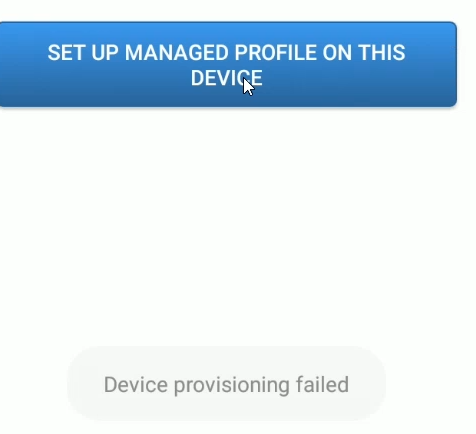Tap the word 'PROFILE' in the button label
The image size is (476, 434).
pyautogui.click(x=275, y=53)
